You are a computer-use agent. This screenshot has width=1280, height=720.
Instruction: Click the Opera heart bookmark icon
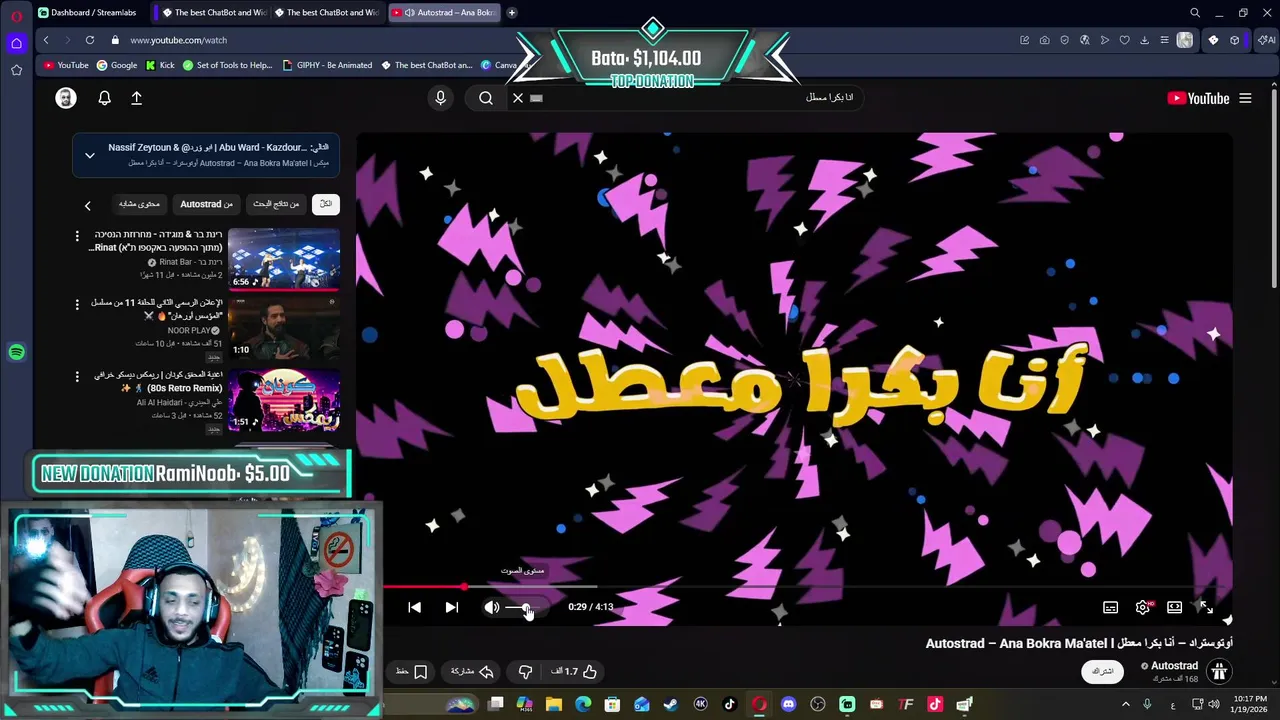(x=1124, y=40)
